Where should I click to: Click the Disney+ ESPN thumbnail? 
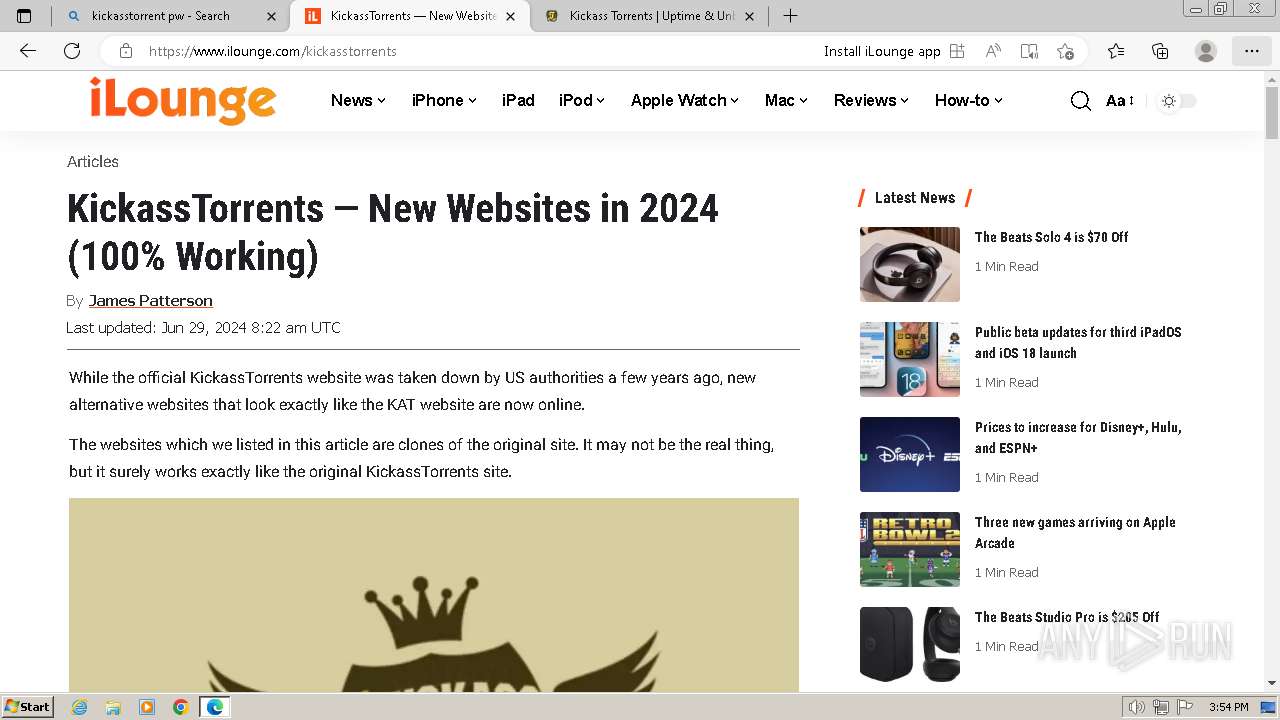(x=910, y=454)
